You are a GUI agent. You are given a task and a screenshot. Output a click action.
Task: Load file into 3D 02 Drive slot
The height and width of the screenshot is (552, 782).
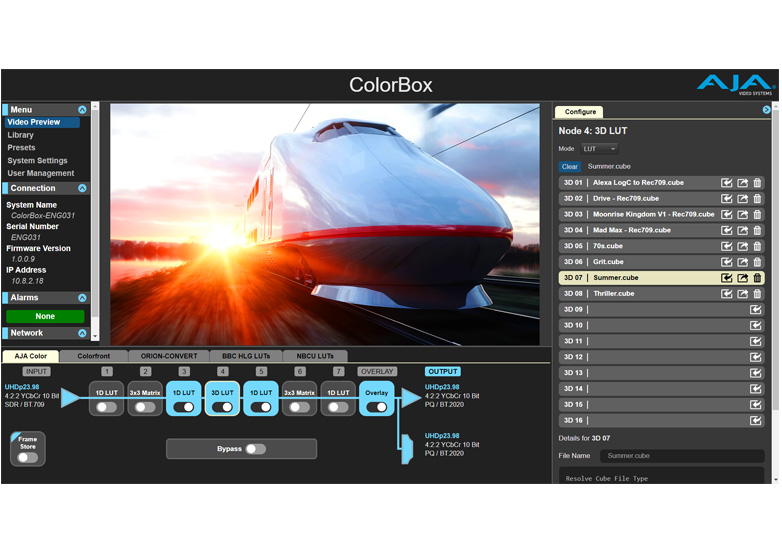pyautogui.click(x=727, y=198)
